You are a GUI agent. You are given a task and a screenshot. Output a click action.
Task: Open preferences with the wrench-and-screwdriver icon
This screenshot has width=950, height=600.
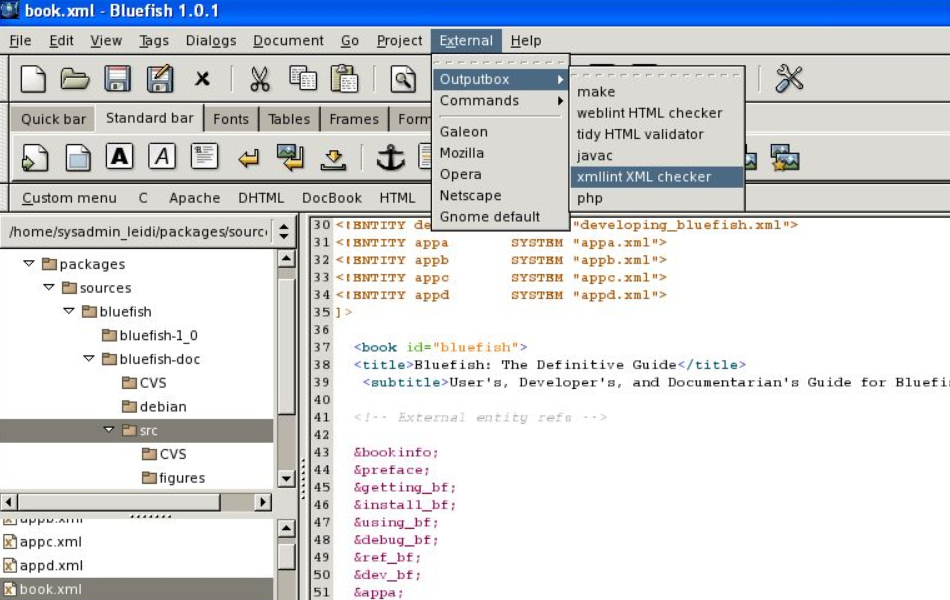coord(789,79)
